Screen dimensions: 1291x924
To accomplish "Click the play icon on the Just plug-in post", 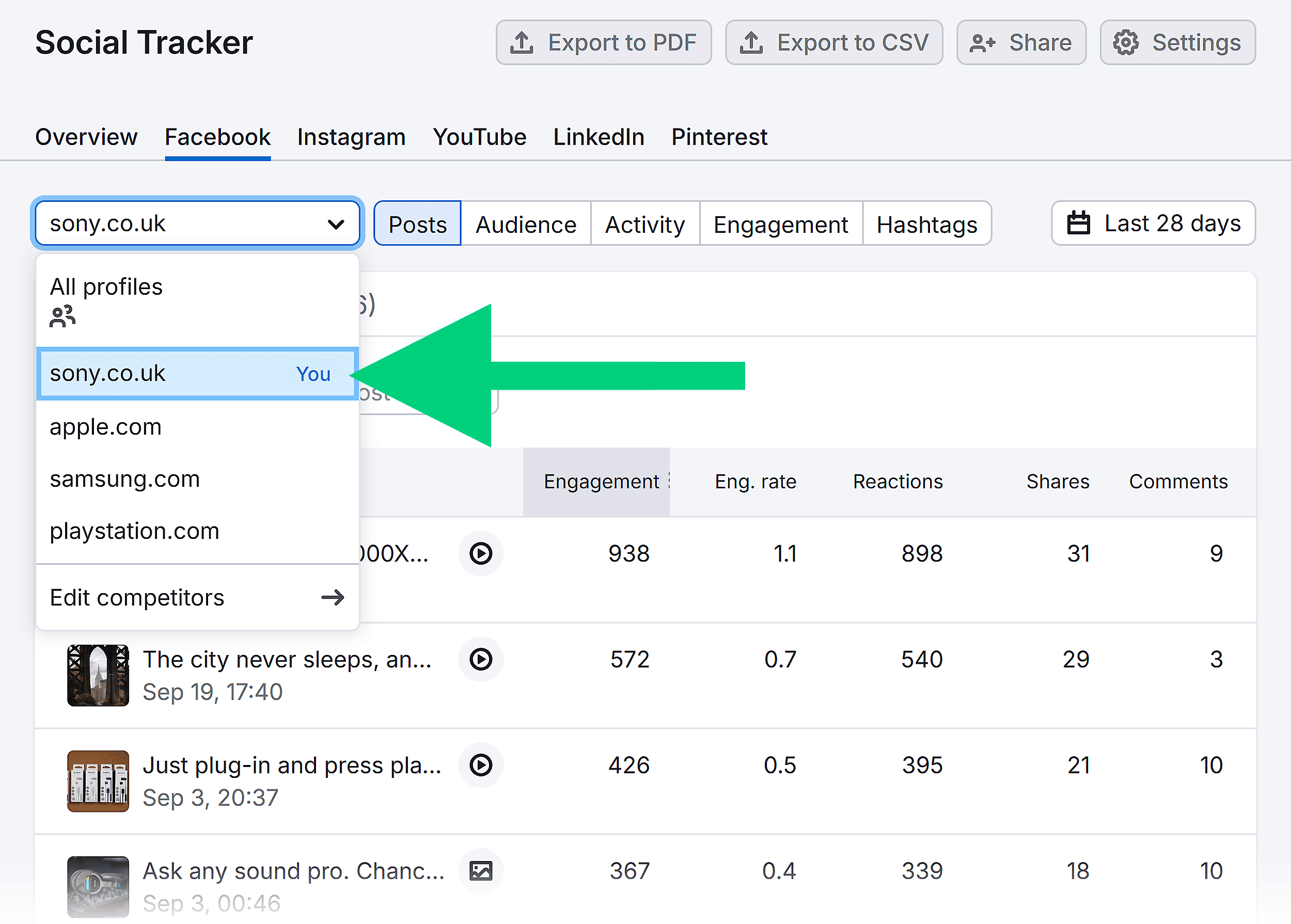I will point(481,765).
